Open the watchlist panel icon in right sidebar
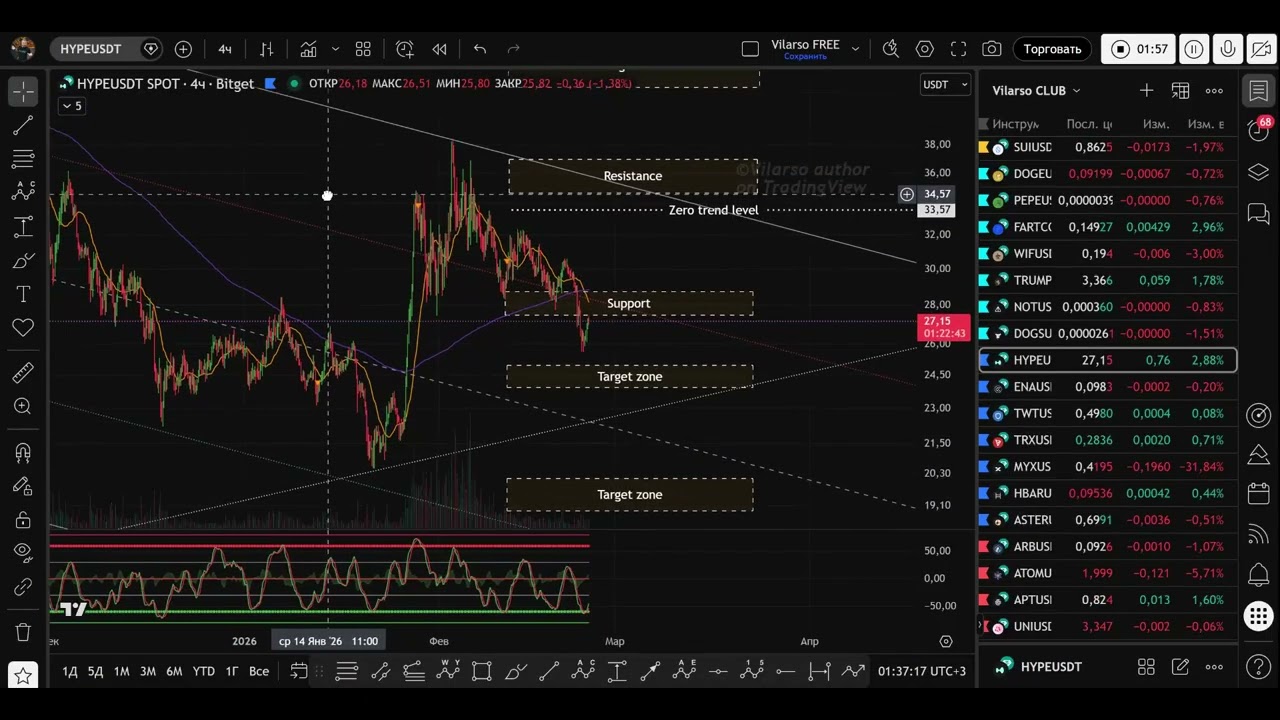This screenshot has width=1280, height=720. [x=1258, y=91]
